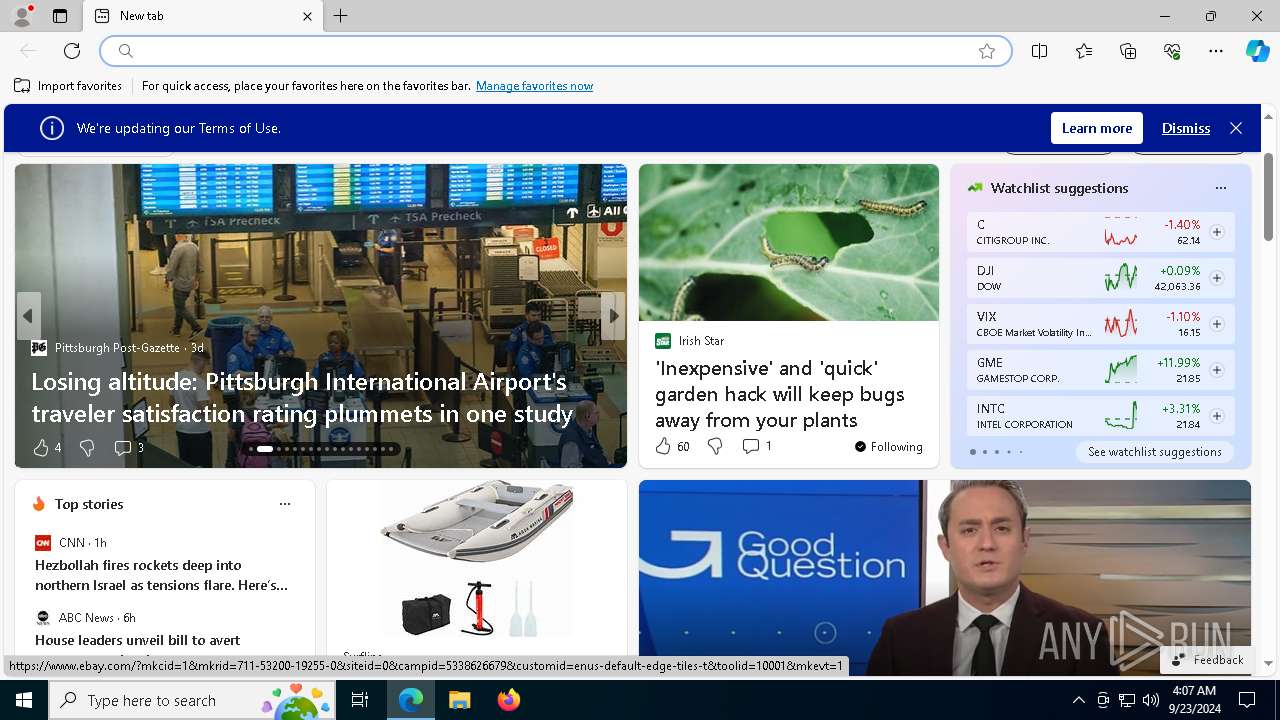Close the New tab tab
Image resolution: width=1280 pixels, height=720 pixels.
307,16
